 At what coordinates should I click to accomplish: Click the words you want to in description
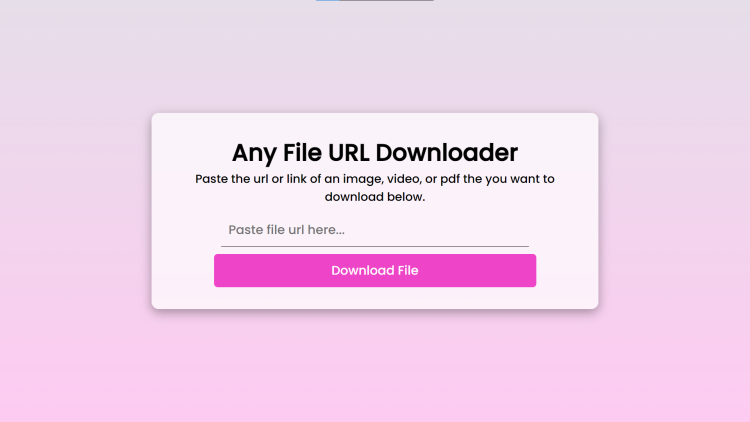(x=520, y=179)
